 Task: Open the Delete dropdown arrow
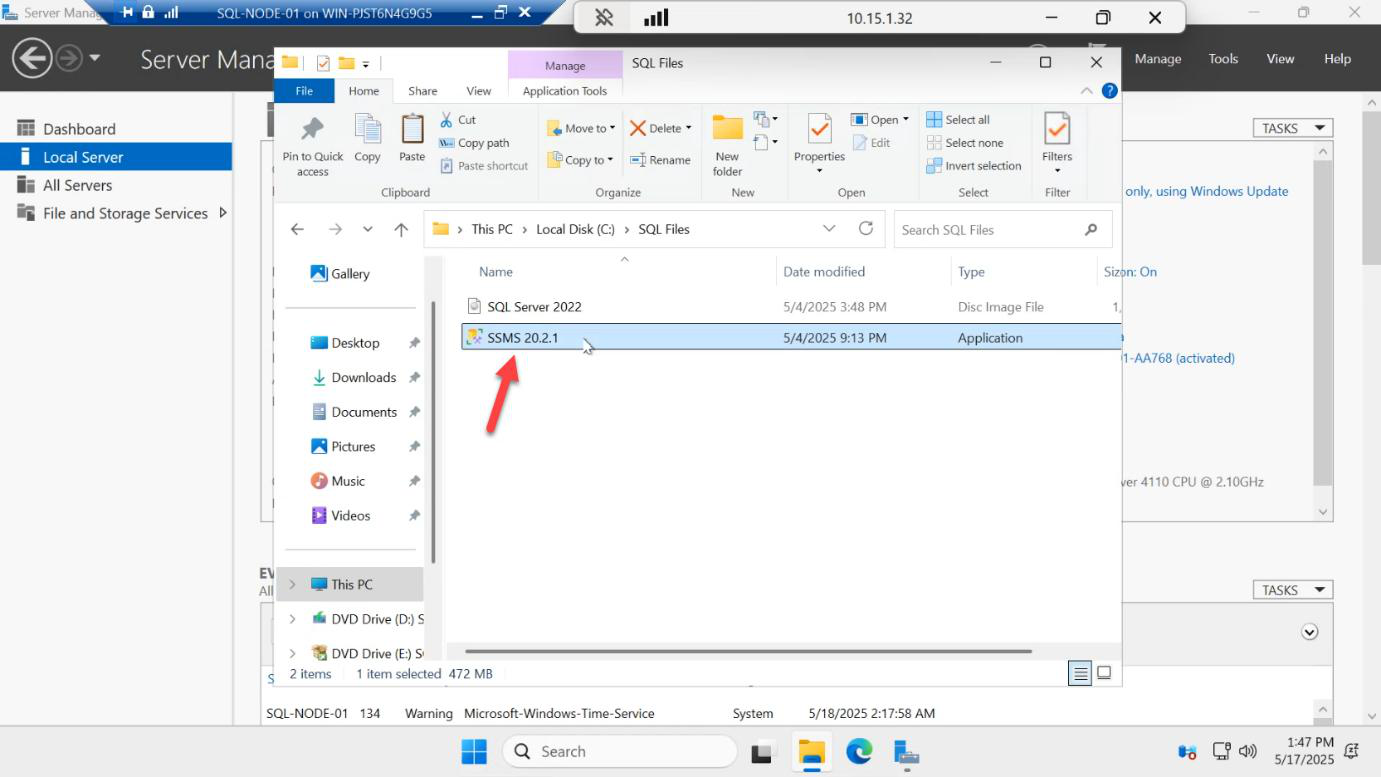pos(689,128)
